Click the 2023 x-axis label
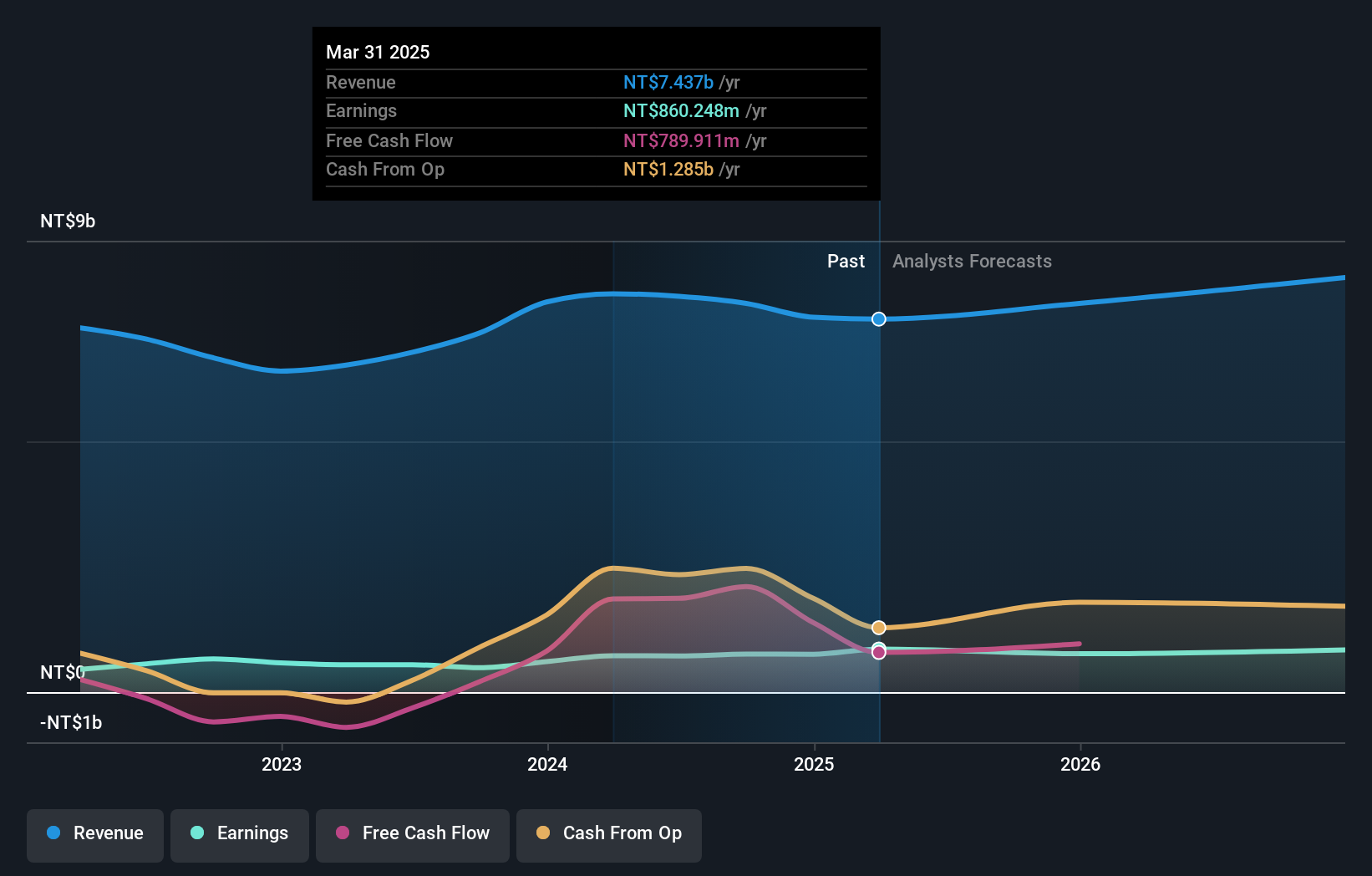The height and width of the screenshot is (876, 1372). pos(282,764)
